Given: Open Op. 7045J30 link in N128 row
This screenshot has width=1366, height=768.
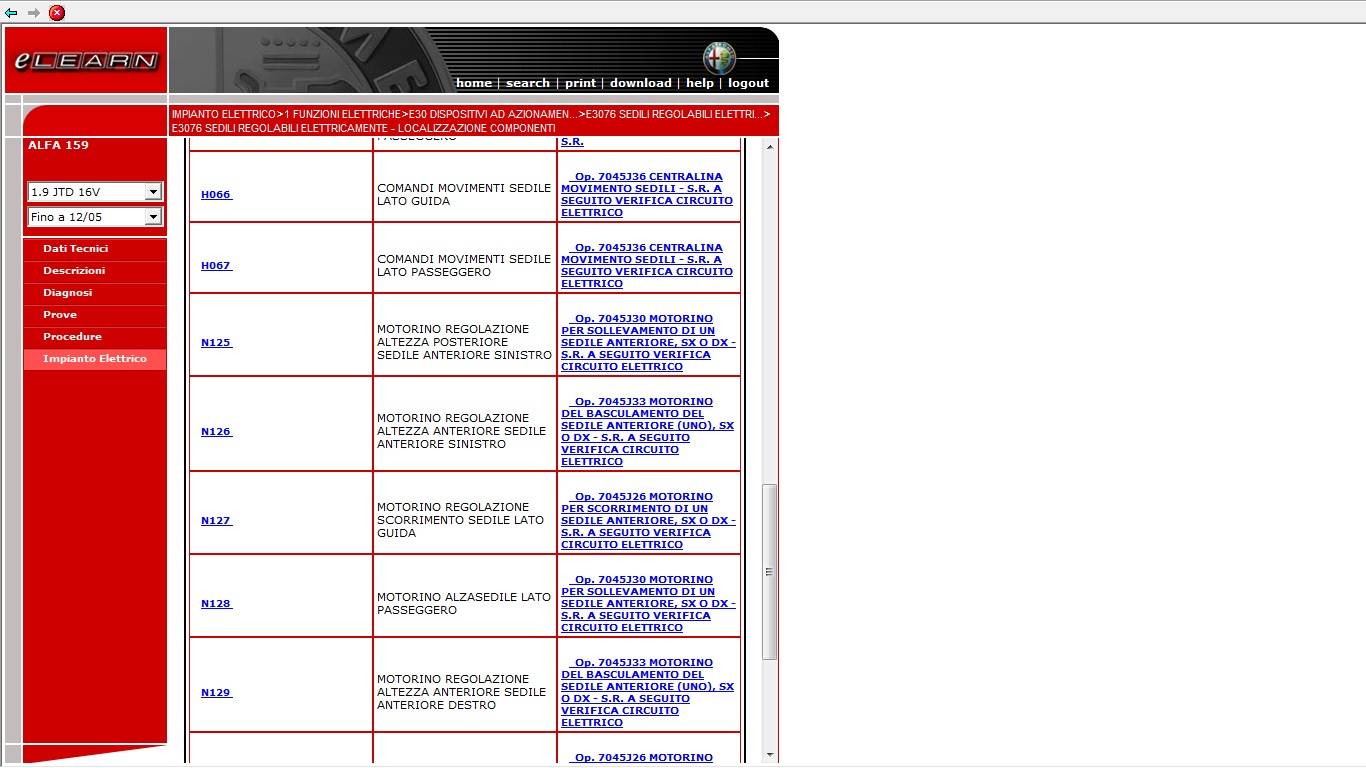Looking at the screenshot, I should click(x=648, y=603).
